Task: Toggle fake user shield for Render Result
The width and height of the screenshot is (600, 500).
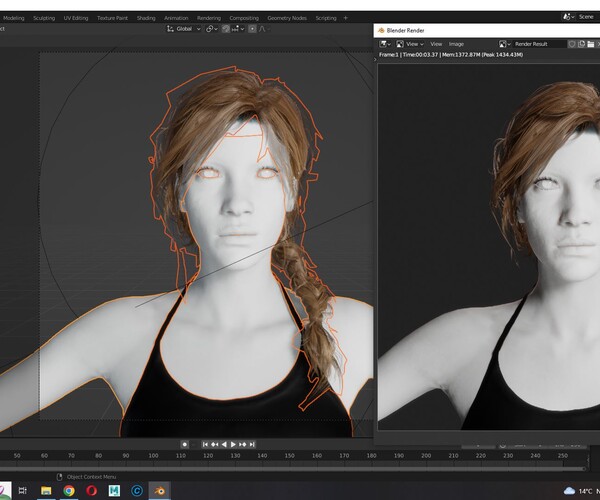Action: click(x=572, y=44)
